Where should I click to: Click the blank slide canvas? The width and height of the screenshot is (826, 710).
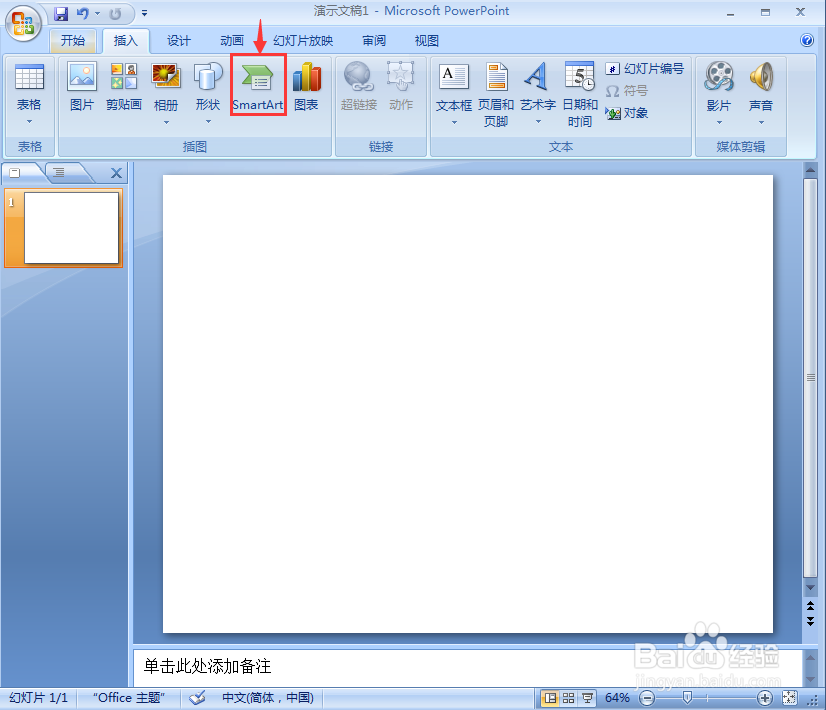468,403
